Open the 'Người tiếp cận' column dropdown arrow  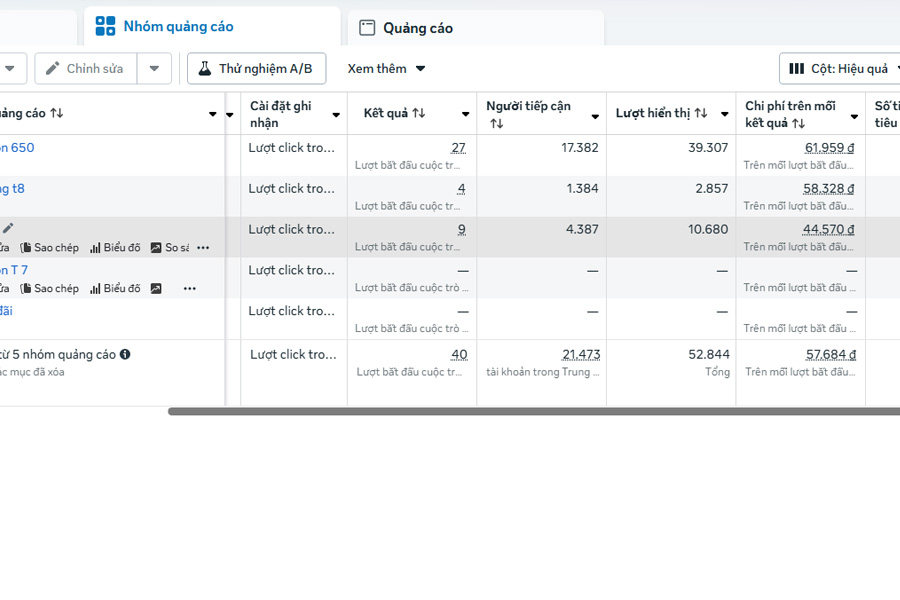tap(595, 115)
